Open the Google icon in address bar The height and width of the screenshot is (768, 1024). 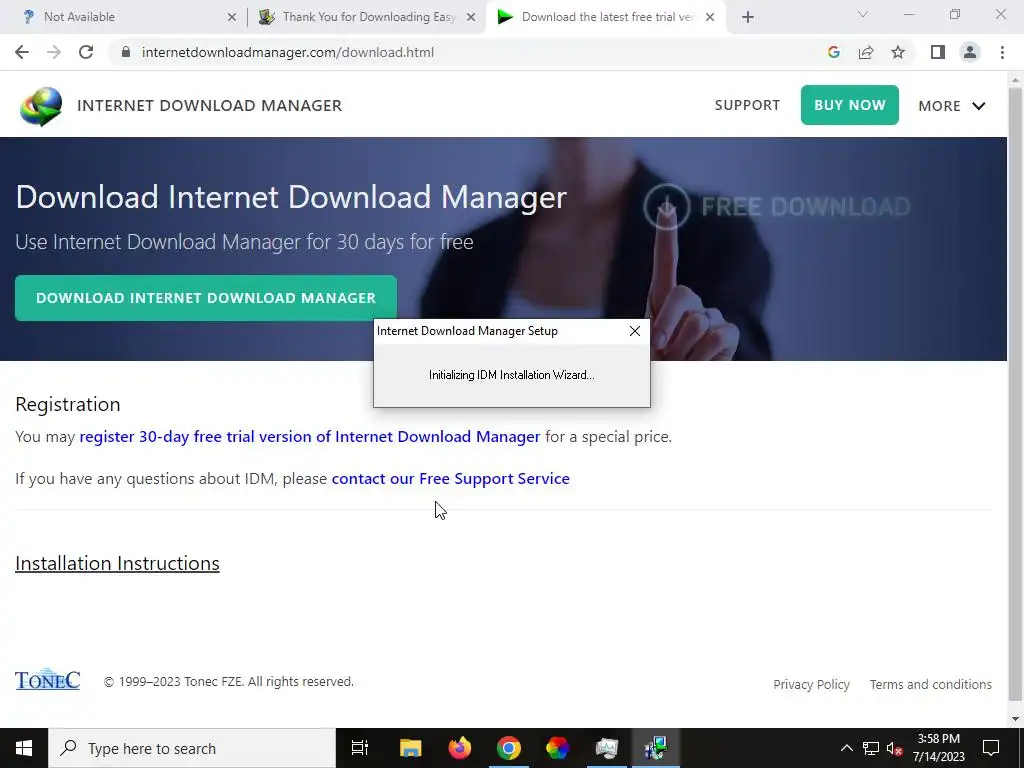(833, 52)
